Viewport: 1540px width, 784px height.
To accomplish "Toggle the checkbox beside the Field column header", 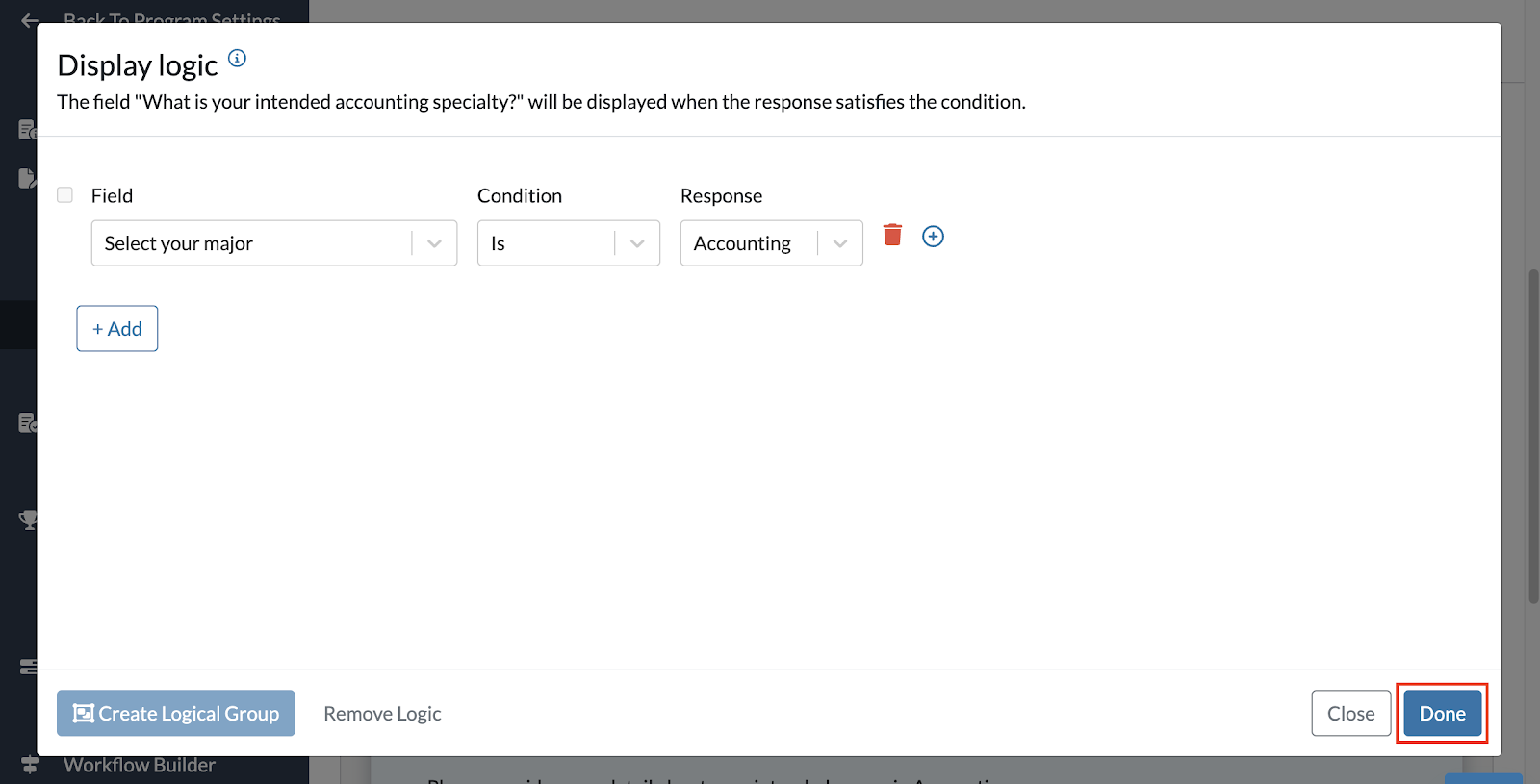I will click(64, 194).
